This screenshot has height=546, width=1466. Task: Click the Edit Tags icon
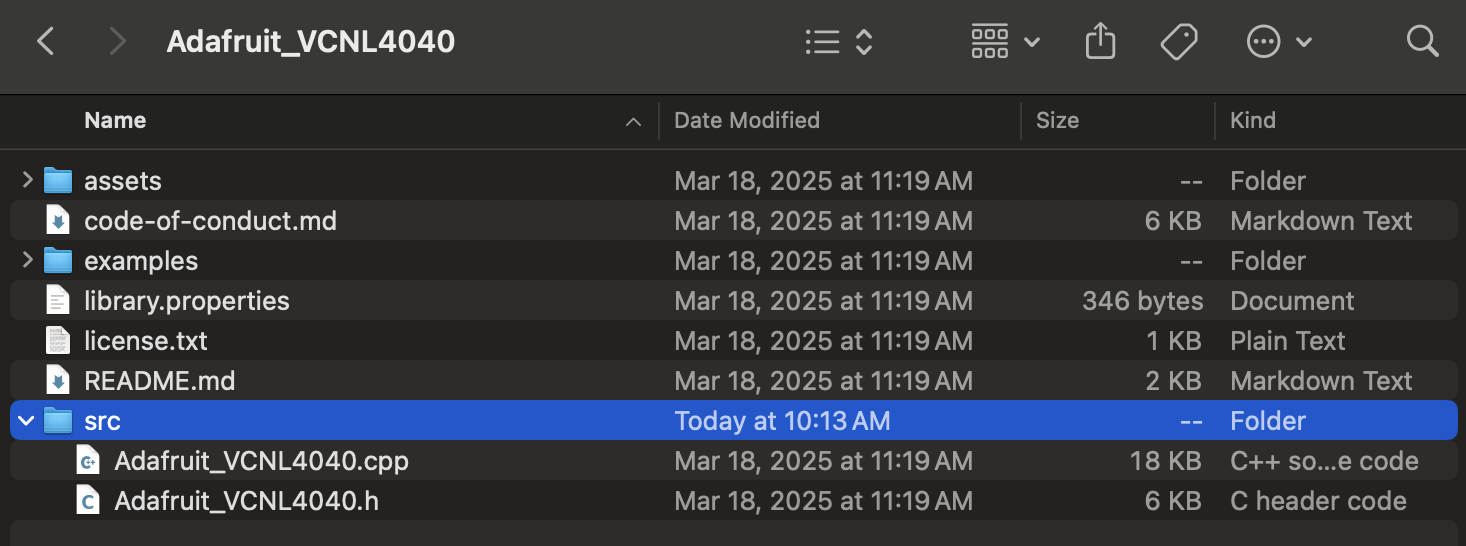pyautogui.click(x=1179, y=41)
